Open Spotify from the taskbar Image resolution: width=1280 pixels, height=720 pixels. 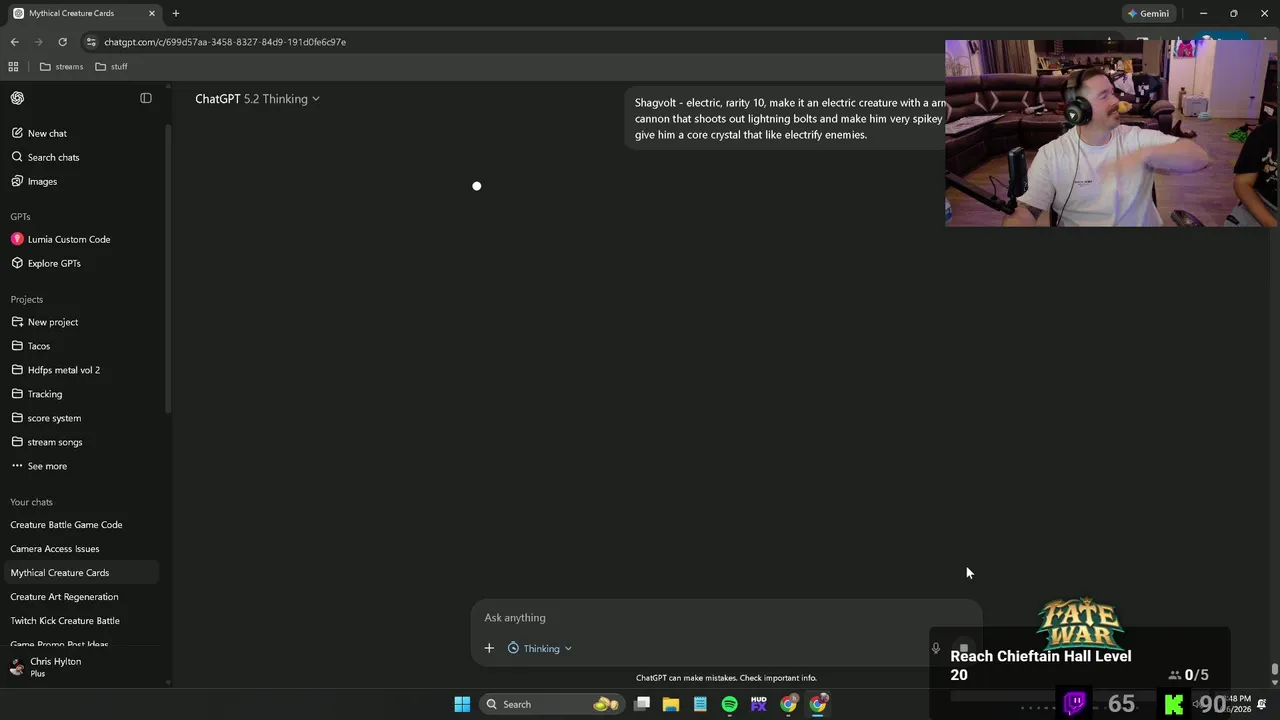(730, 704)
